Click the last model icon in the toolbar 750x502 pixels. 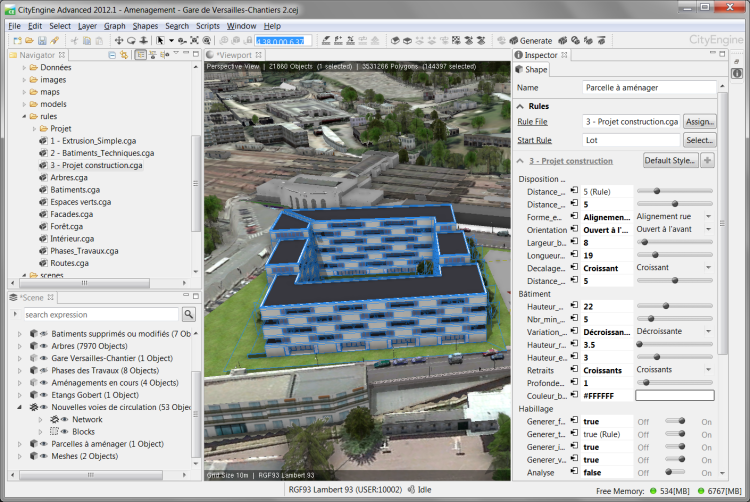(x=602, y=41)
